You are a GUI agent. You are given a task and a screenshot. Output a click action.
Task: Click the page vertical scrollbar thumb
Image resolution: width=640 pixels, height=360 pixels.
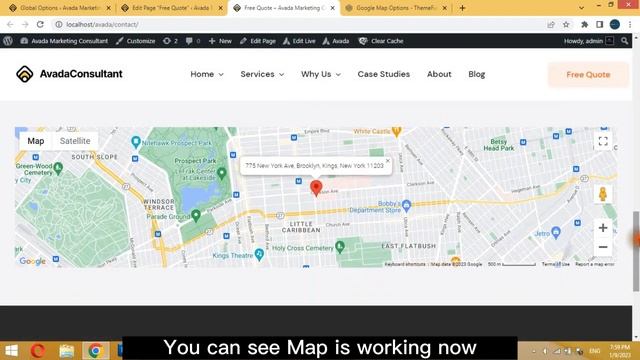636,251
